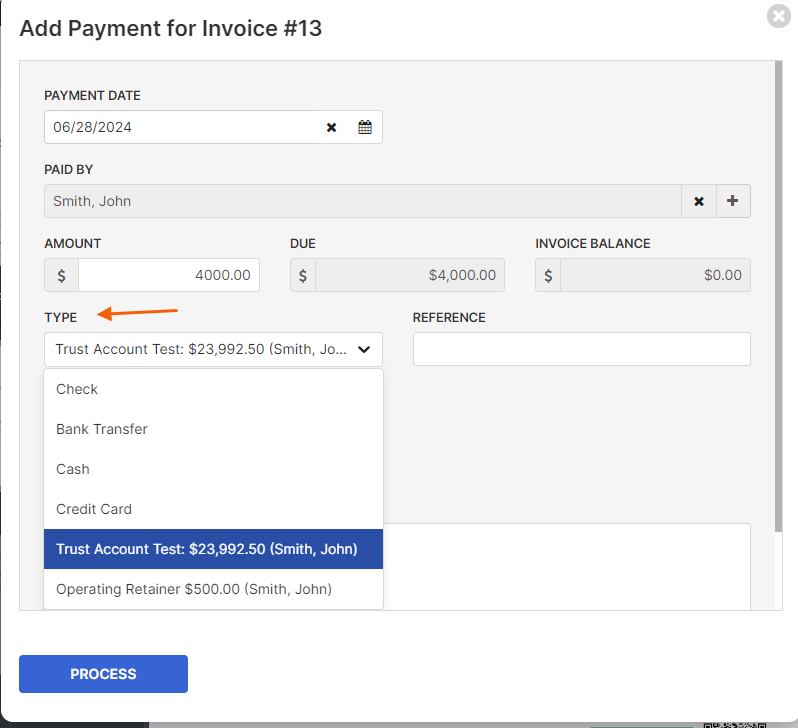The height and width of the screenshot is (728, 798).
Task: Collapse the Type dropdown chevron
Action: click(364, 349)
